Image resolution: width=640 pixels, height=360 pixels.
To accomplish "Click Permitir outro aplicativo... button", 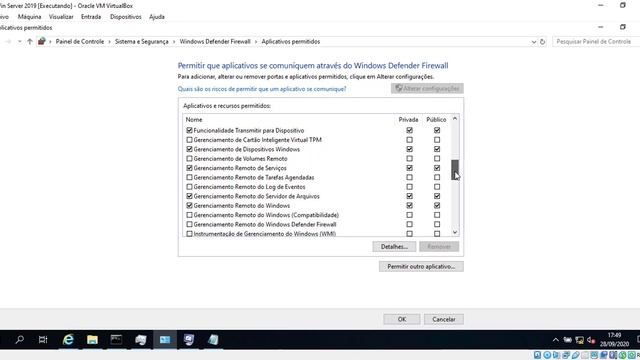I will coord(421,267).
